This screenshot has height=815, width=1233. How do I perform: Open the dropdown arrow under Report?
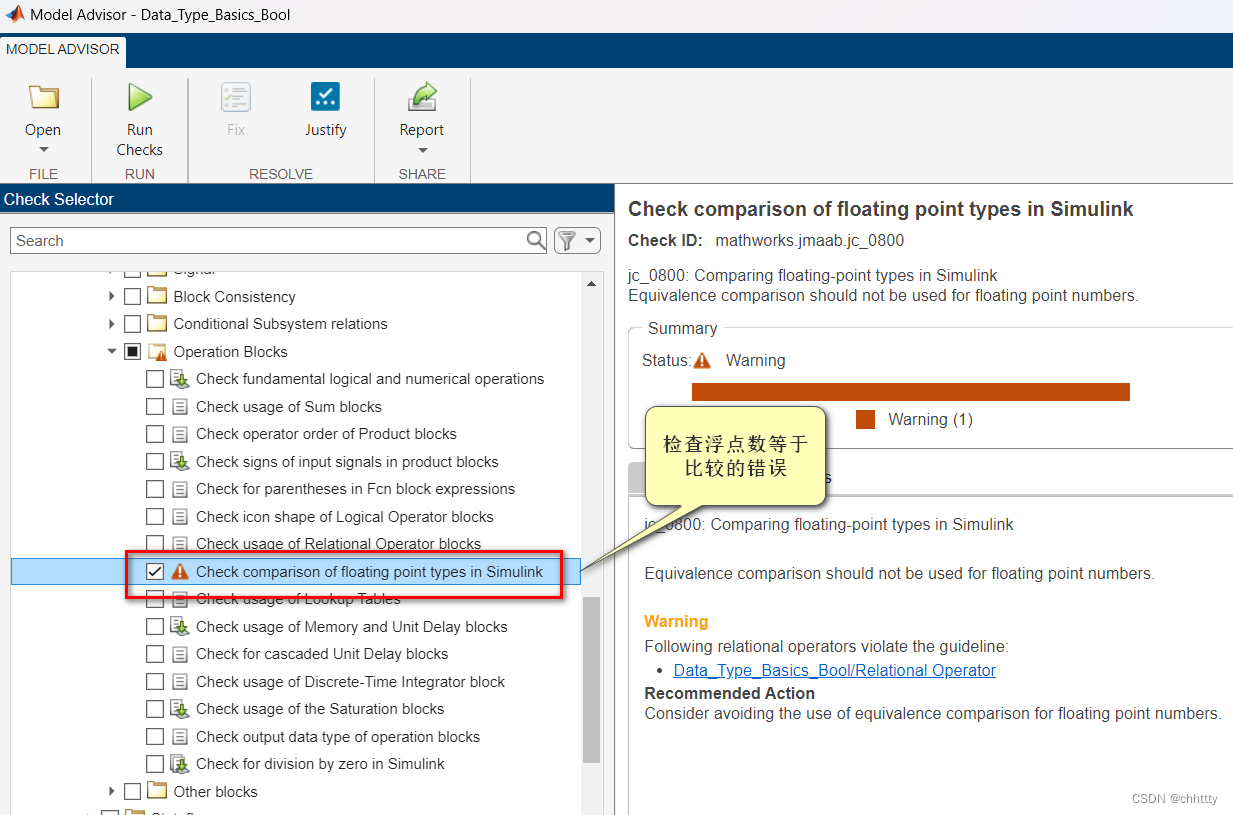point(422,151)
